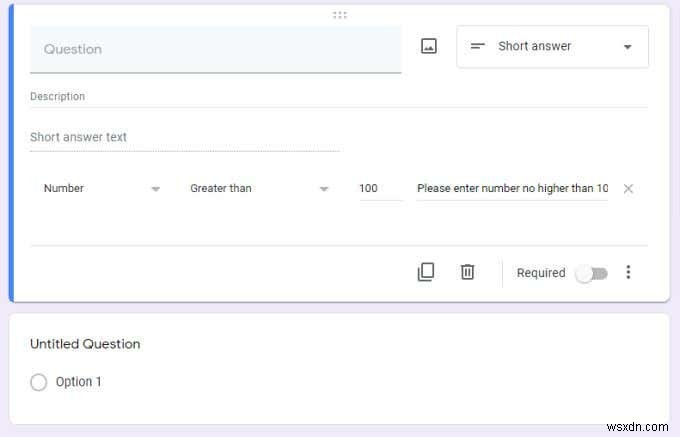Grab the drag handle dots at card top

pos(340,16)
